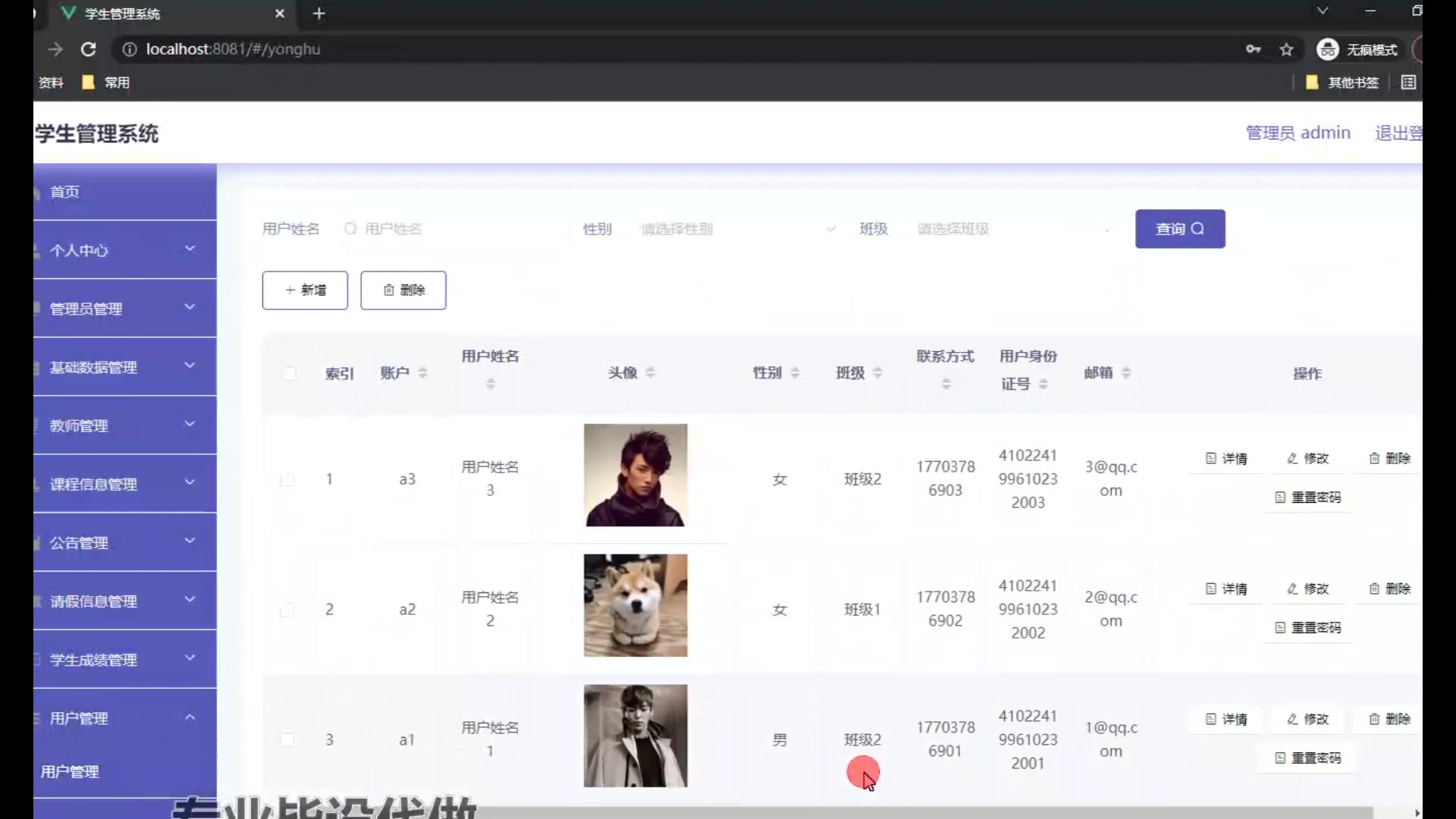Screen dimensions: 1456x819
Task: Open 首页 in the sidebar
Action: [x=65, y=192]
